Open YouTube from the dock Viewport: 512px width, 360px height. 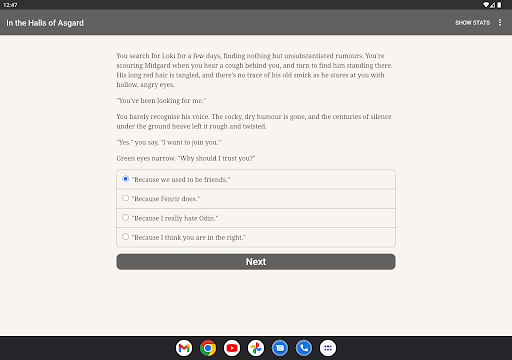click(x=232, y=348)
